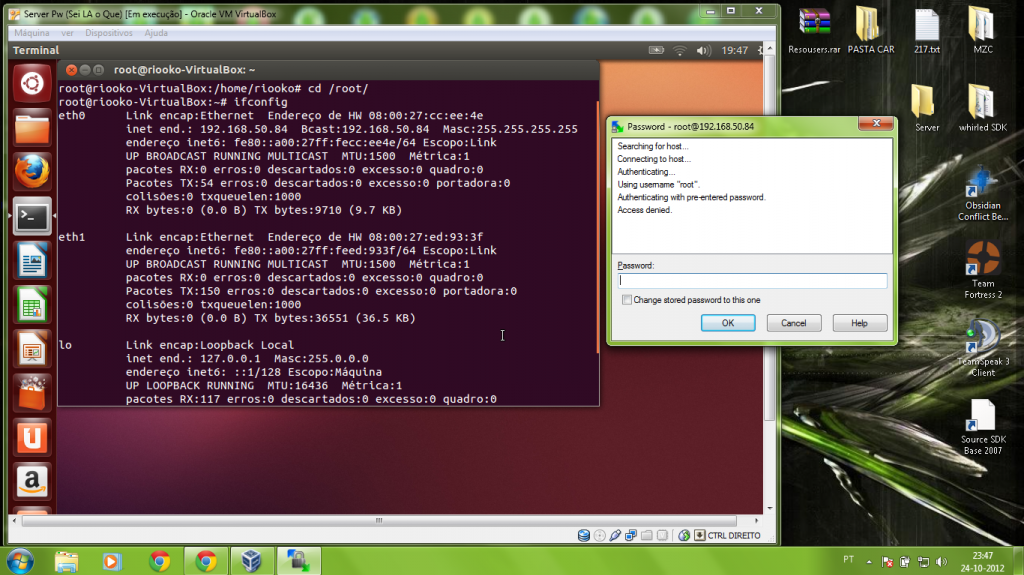Open Team Fortress 2 desktop shortcut
Viewport: 1024px width, 575px height.
pyautogui.click(x=982, y=267)
